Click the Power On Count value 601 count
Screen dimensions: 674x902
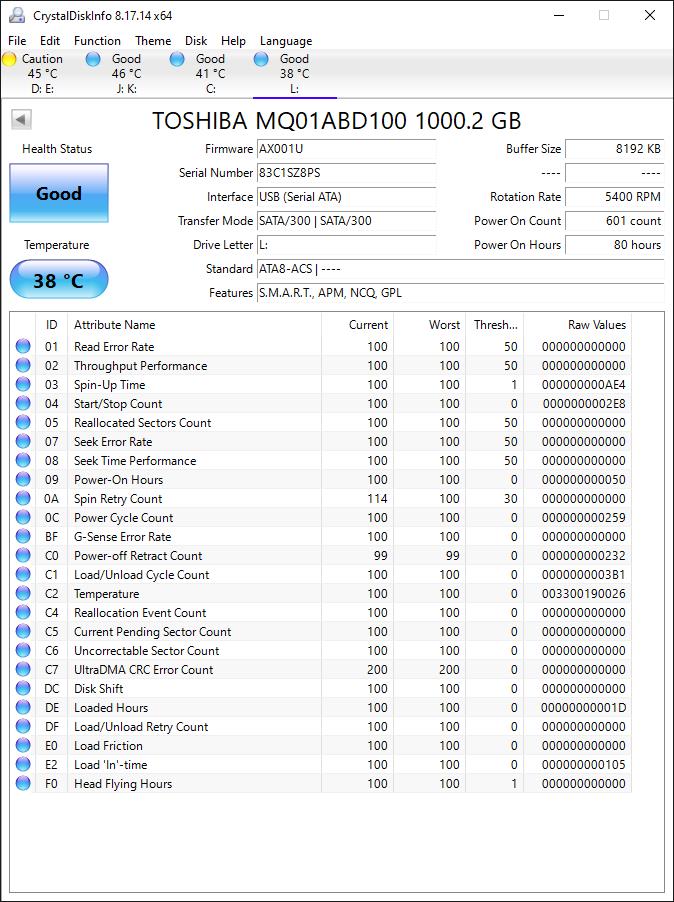coord(615,221)
